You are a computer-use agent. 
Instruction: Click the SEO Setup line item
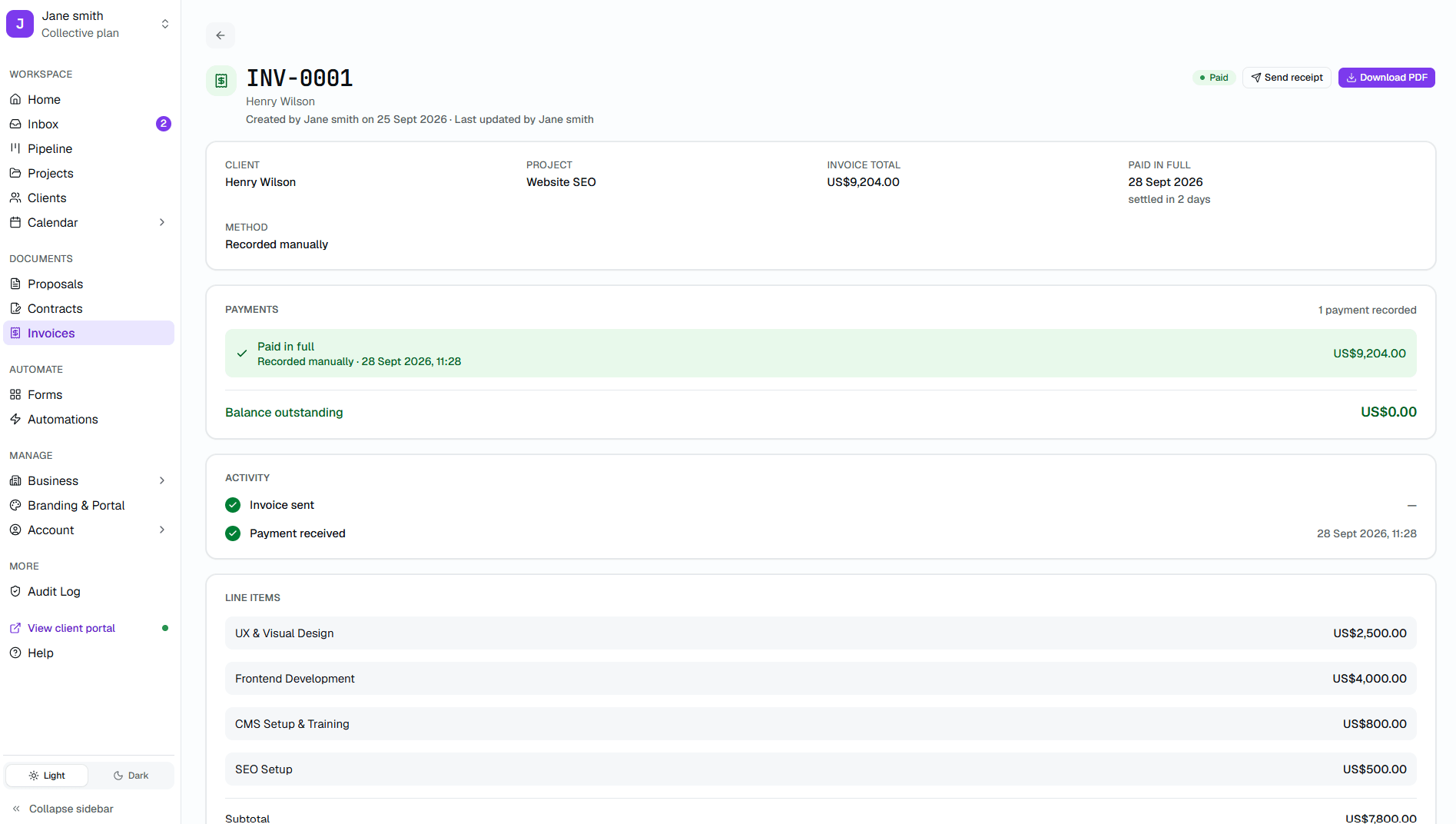click(821, 769)
